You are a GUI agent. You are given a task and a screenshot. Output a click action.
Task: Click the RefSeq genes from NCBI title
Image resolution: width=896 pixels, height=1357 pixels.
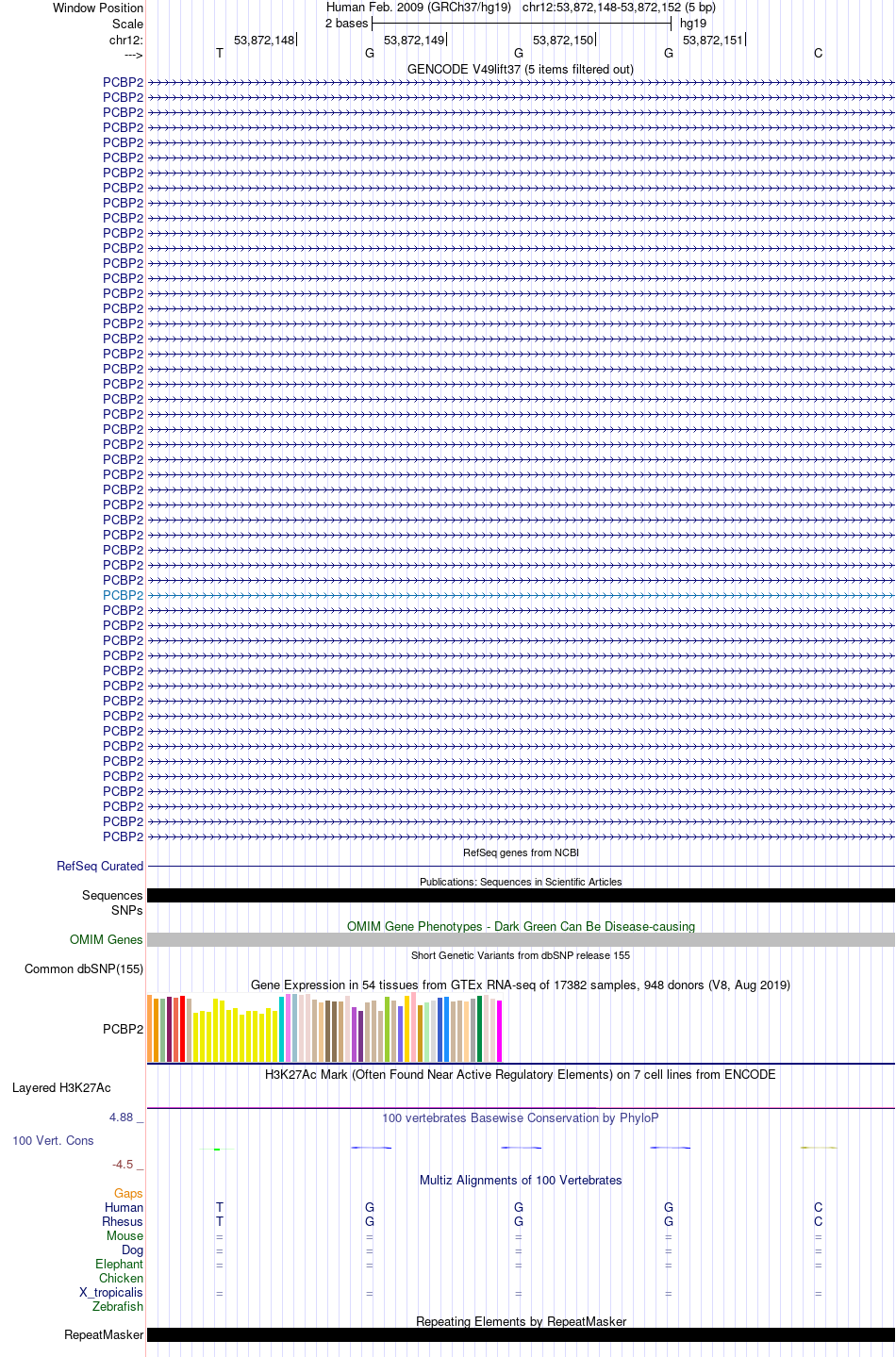(521, 852)
